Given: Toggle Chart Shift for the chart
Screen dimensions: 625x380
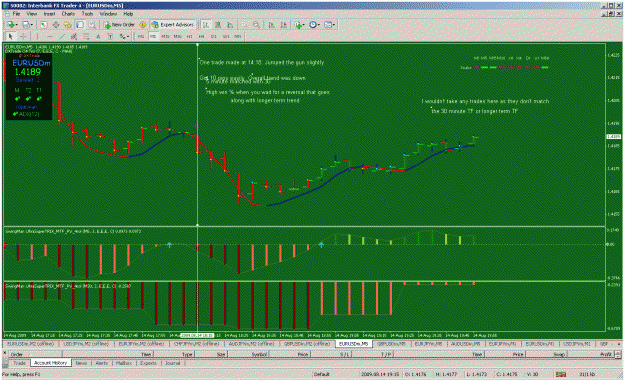Looking at the screenshot, I should [283, 25].
